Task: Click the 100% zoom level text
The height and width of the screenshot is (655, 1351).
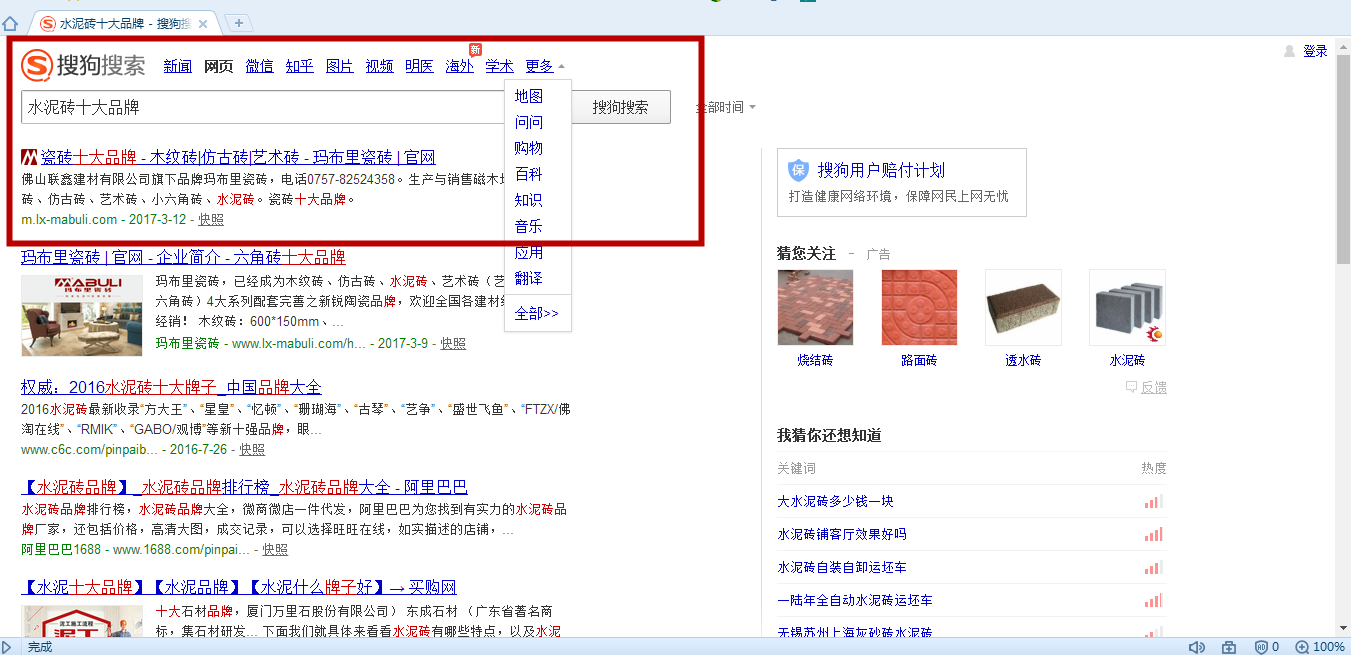Action: tap(1329, 647)
